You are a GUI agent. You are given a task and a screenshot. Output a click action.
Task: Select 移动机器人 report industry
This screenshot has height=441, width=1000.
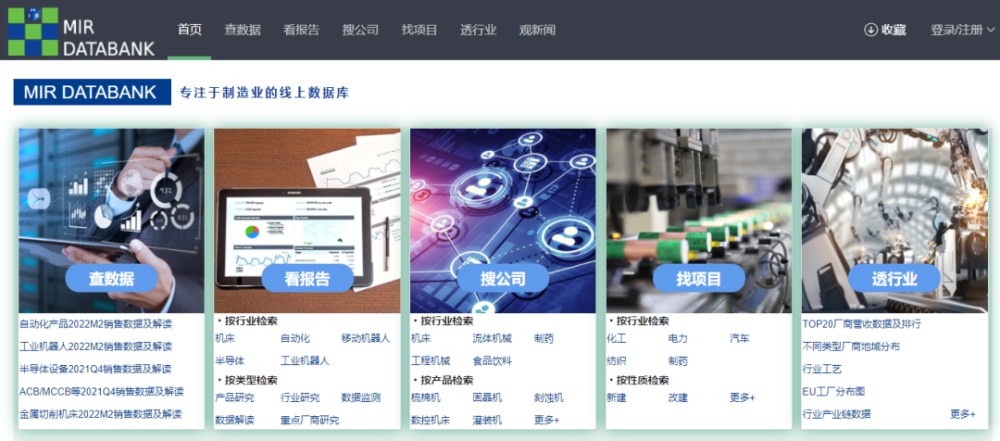tap(365, 338)
